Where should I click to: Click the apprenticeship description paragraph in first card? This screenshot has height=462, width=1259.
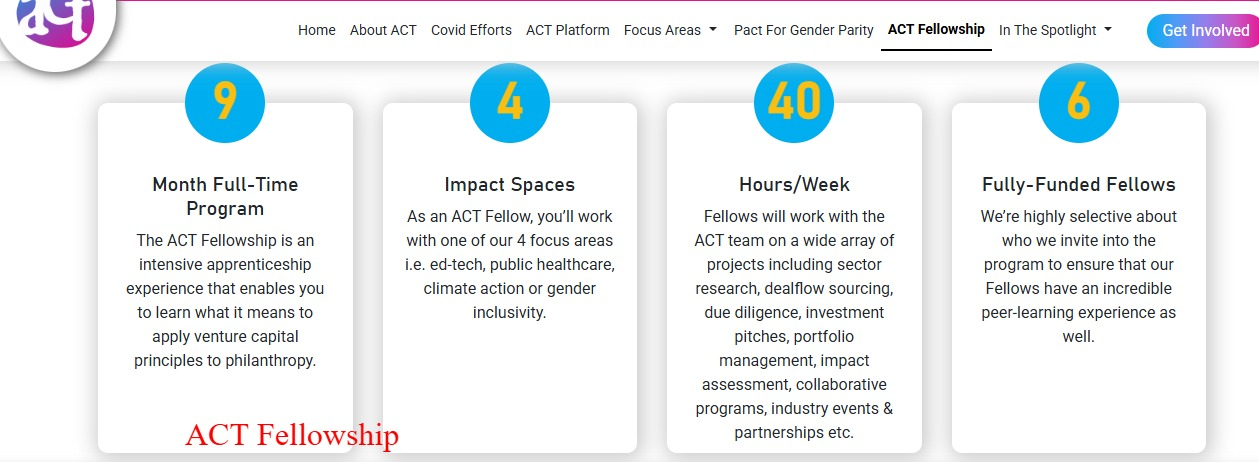point(225,300)
